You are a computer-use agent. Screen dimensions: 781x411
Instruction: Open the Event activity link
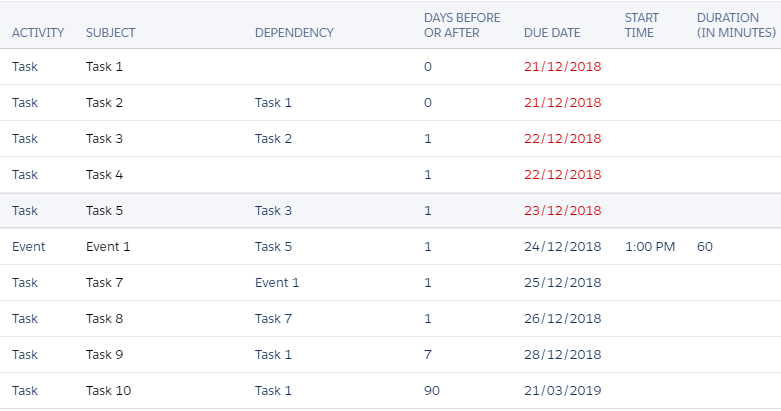pyautogui.click(x=29, y=246)
